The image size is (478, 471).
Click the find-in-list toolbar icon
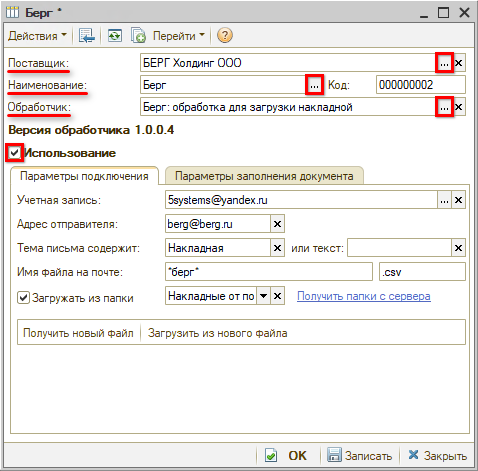[87, 35]
